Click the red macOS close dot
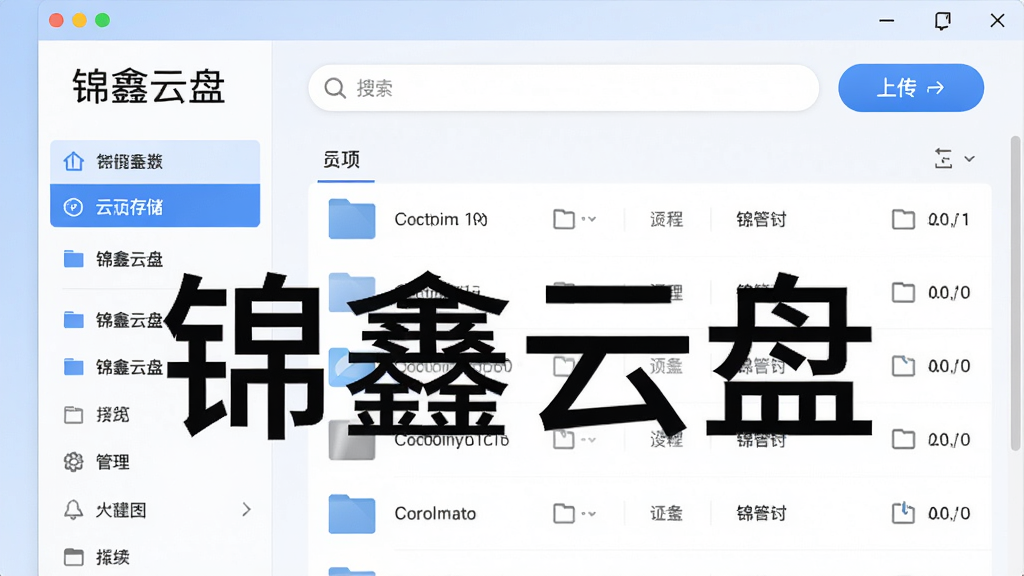 click(56, 20)
